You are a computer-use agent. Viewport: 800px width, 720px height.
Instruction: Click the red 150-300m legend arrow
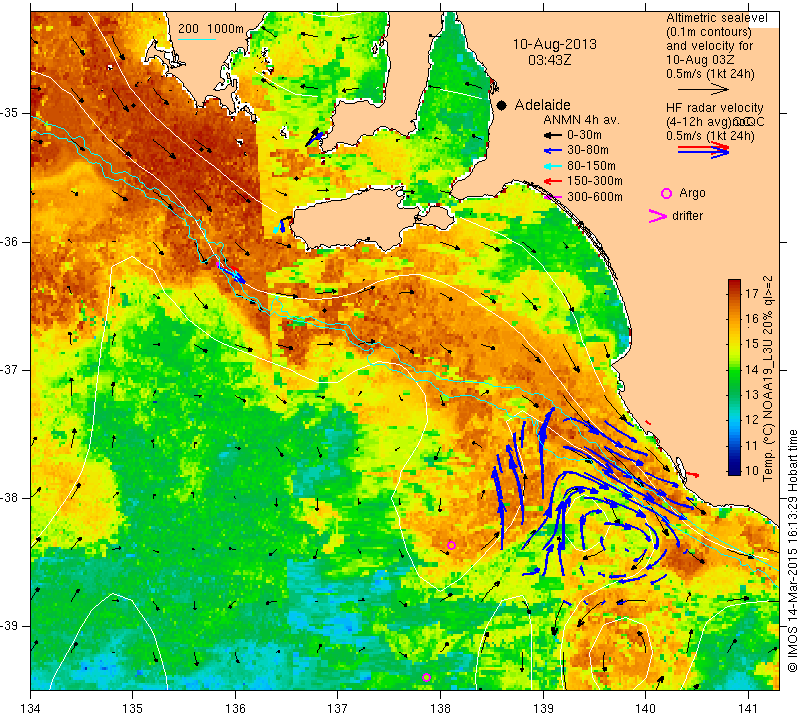coord(552,181)
